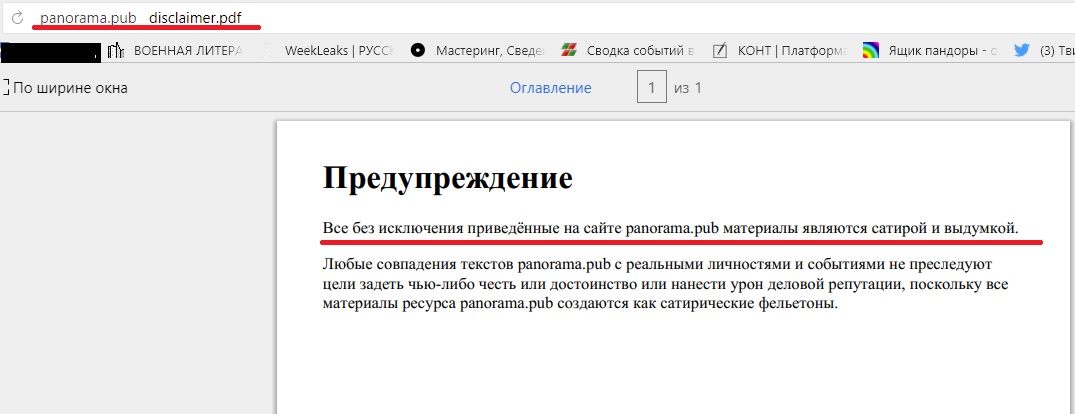Open the Сводка событий bookmark
This screenshot has width=1075, height=414.
641,50
